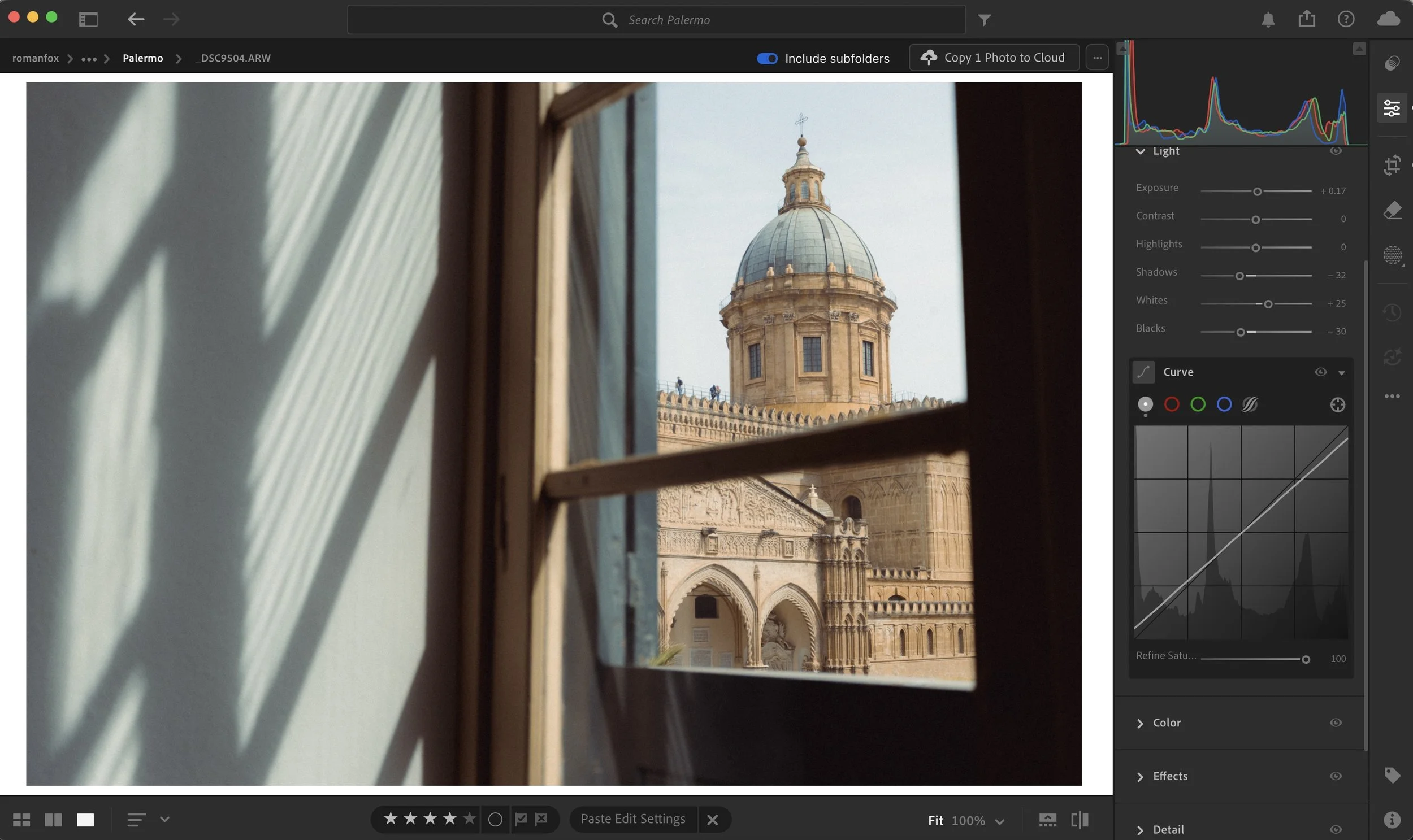Show before/after compare view

[x=1080, y=820]
